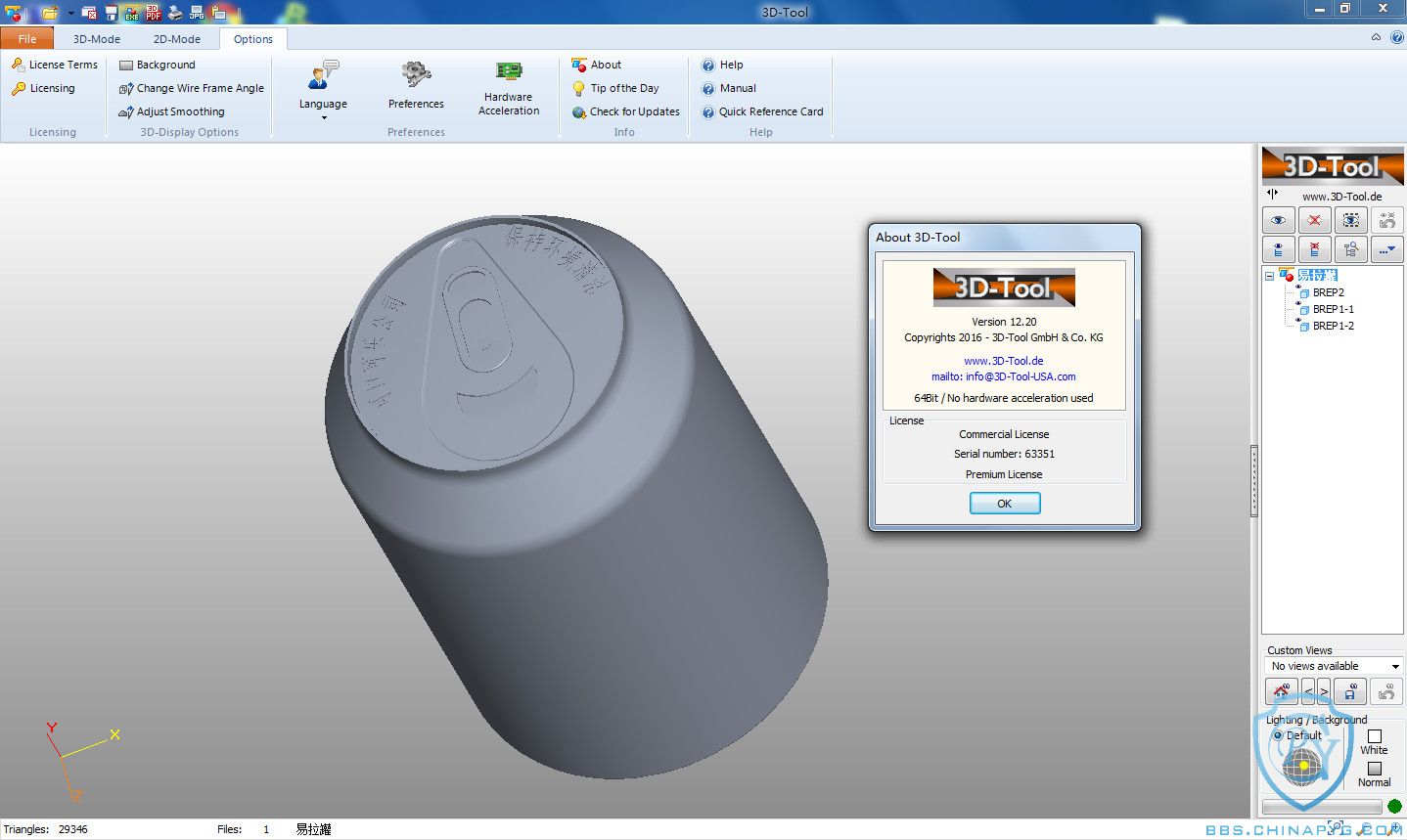Click the www.3D-Tool.de text in side panel

pyautogui.click(x=1341, y=197)
